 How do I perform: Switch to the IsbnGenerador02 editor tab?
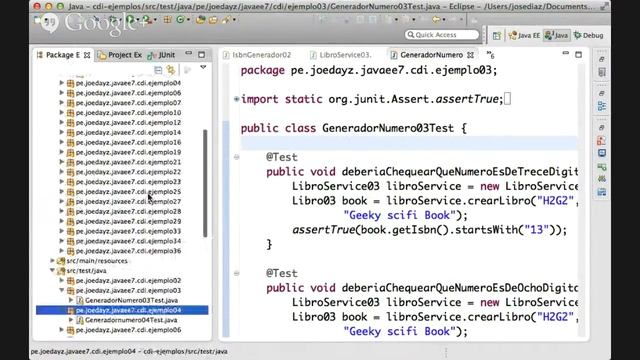258,55
